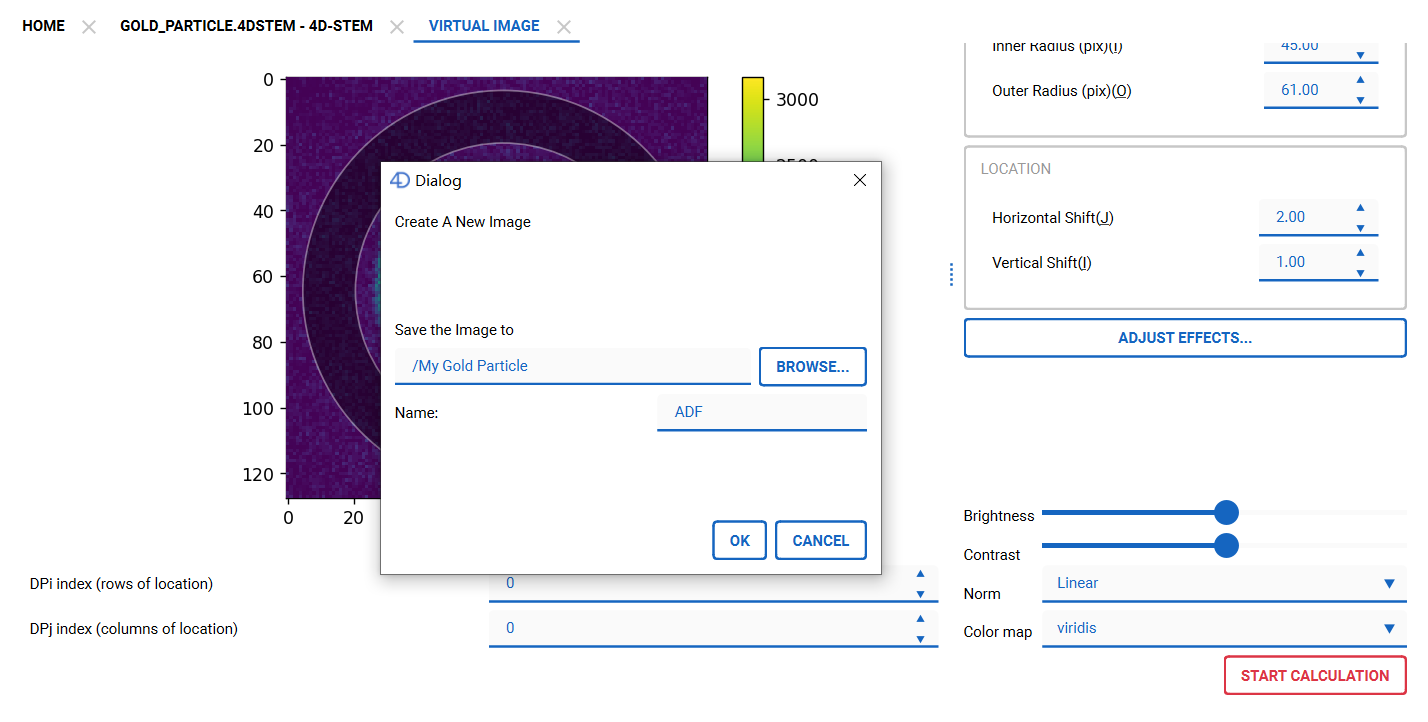Decrease the Outer Radius with the down arrow
Image resolution: width=1428 pixels, height=722 pixels.
pyautogui.click(x=1360, y=99)
